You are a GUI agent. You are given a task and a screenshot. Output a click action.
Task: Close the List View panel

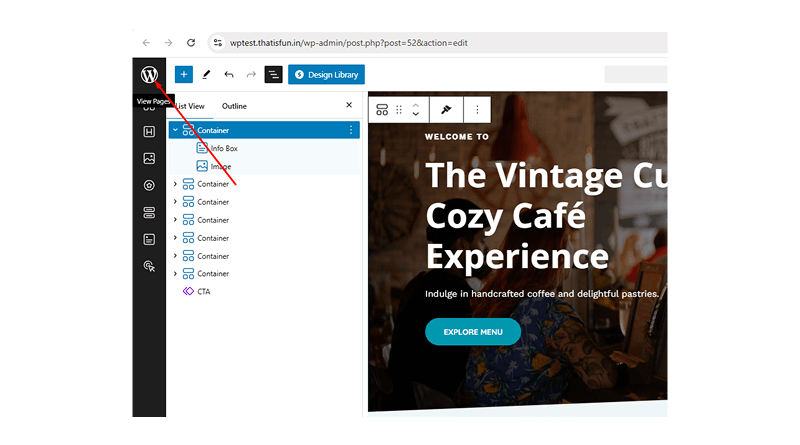point(349,105)
